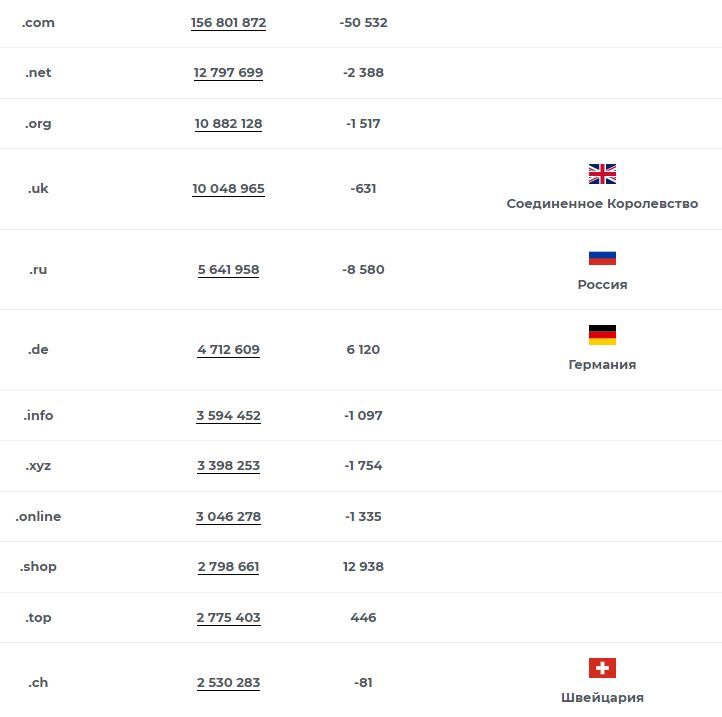Screen dimensions: 722x717
Task: Open the 156 801 872 .com count link
Action: (228, 23)
